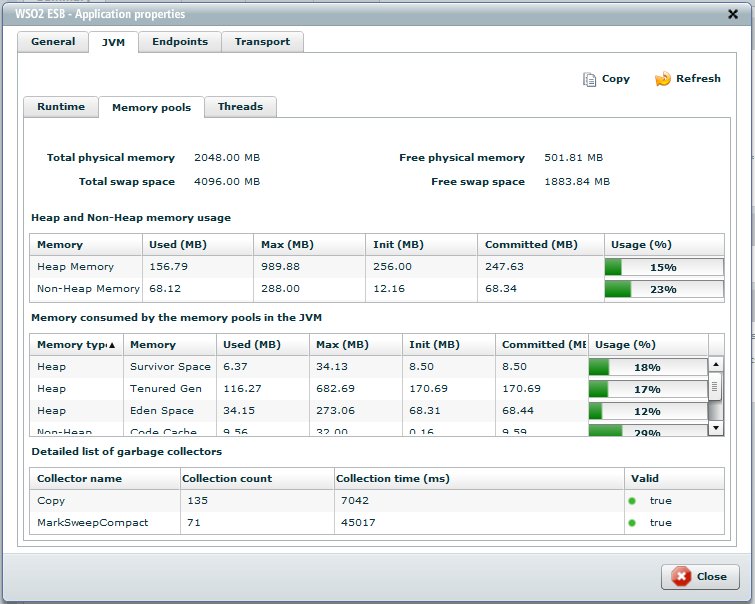
Task: Click the 288.00 Non-Heap max value
Action: [280, 289]
